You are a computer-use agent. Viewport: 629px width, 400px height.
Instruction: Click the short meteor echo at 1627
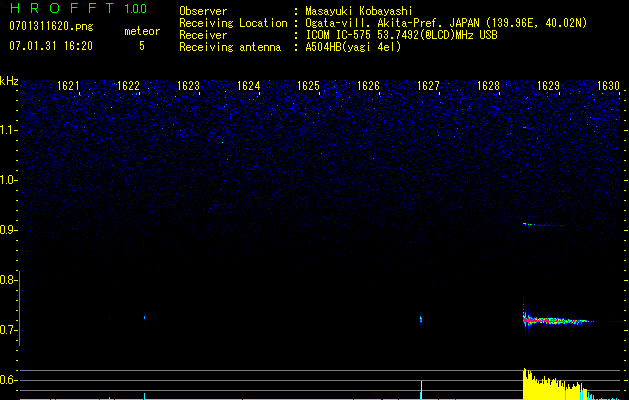[x=421, y=320]
